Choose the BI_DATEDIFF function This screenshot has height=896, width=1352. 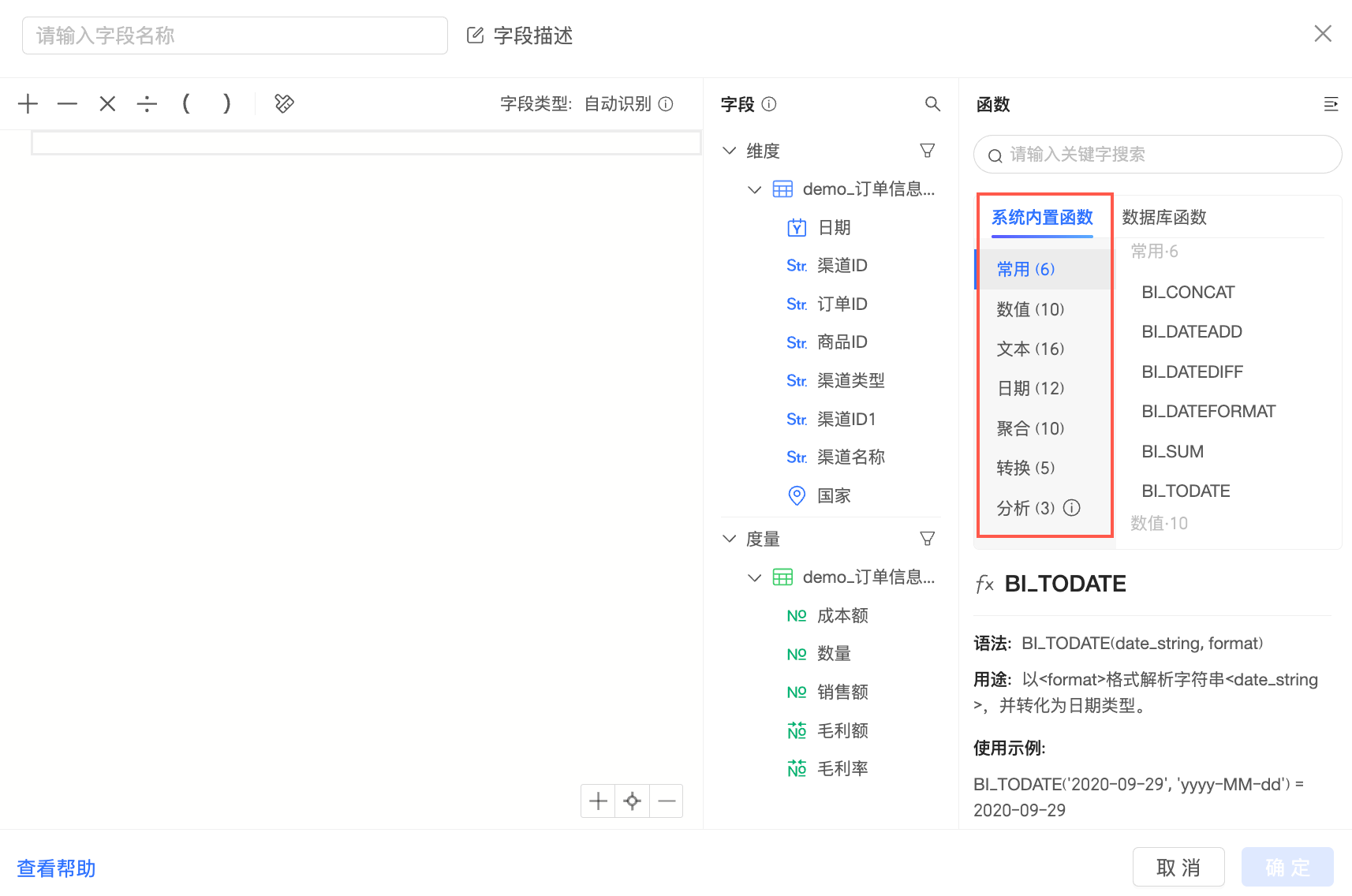(1193, 372)
